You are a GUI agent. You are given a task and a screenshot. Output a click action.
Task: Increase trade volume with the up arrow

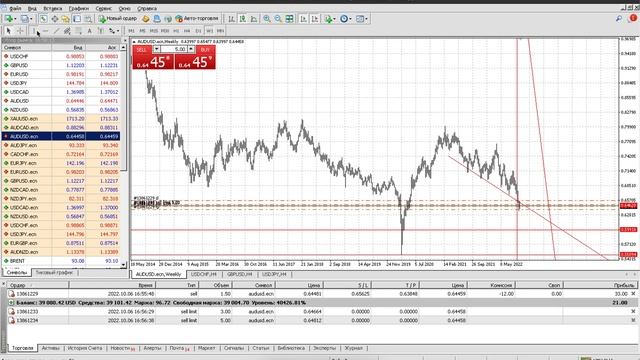(191, 49)
